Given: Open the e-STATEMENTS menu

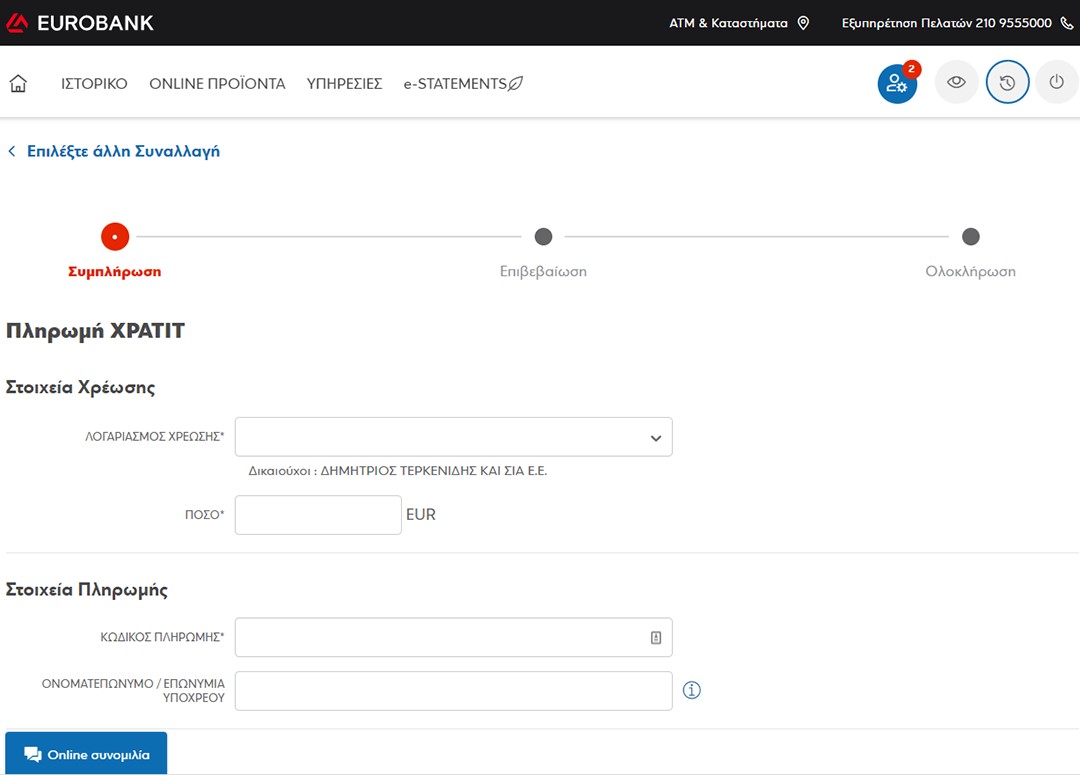Looking at the screenshot, I should coord(463,84).
